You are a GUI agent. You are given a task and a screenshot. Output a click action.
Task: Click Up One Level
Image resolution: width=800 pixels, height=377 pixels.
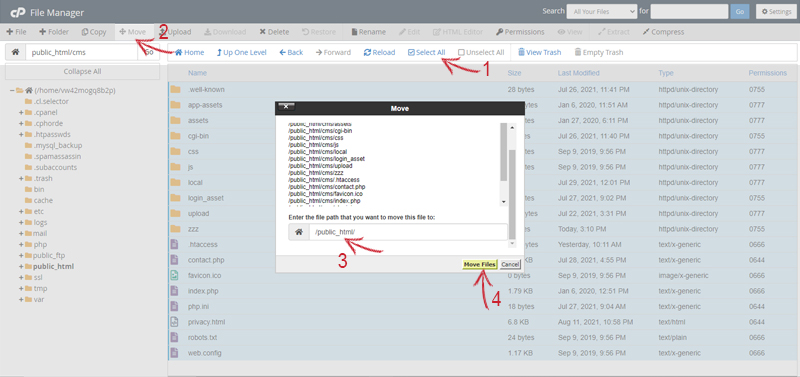[242, 52]
